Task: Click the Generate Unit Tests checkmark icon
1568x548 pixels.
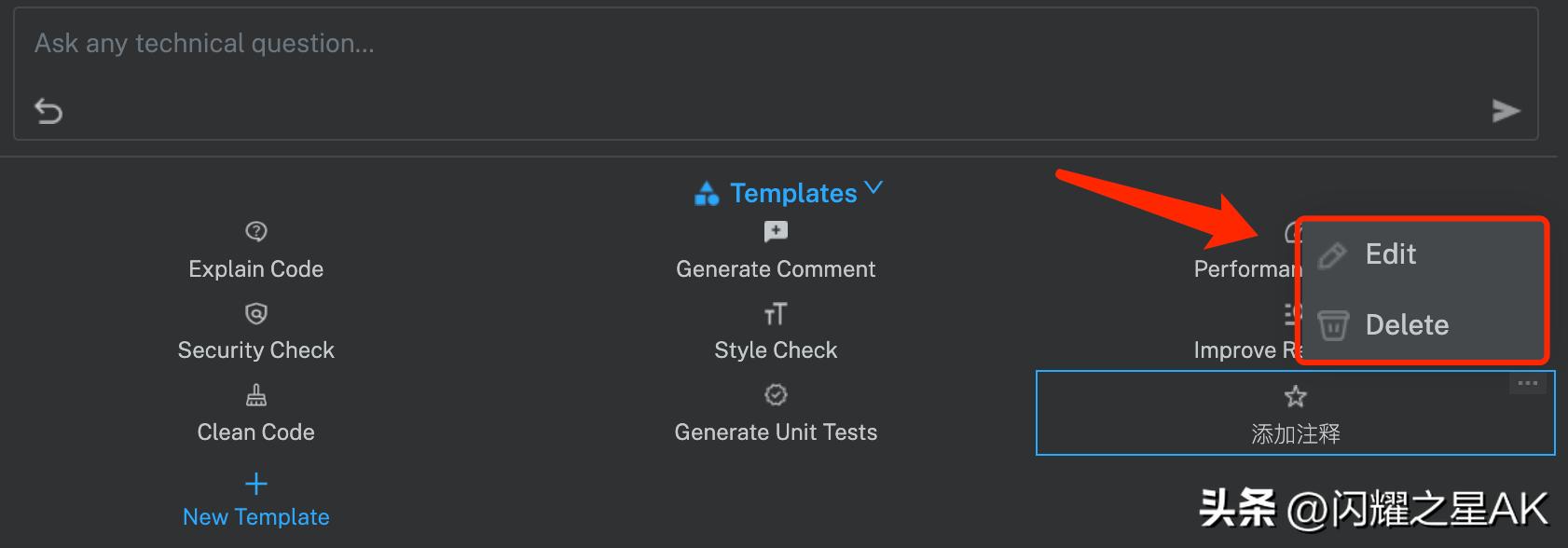Action: pyautogui.click(x=776, y=395)
